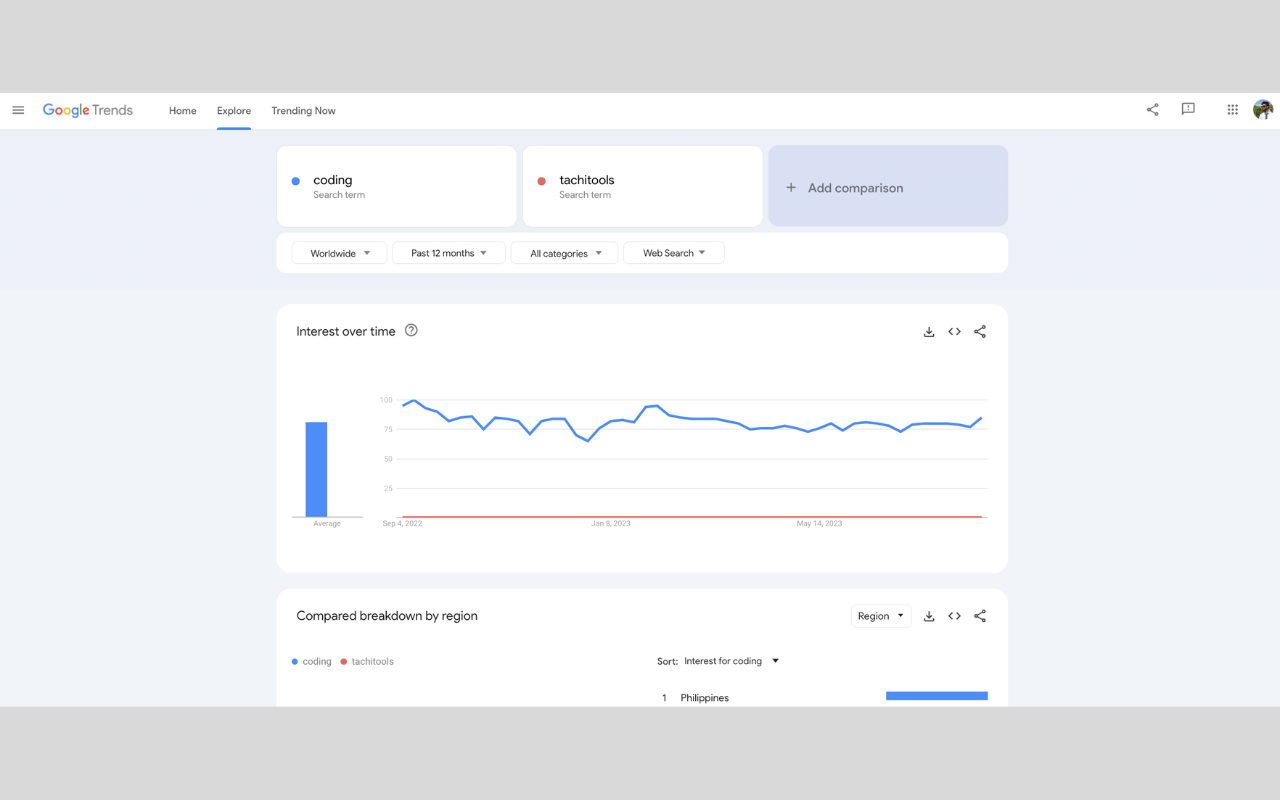
Task: Open the navigation hamburger menu
Action: 18,110
